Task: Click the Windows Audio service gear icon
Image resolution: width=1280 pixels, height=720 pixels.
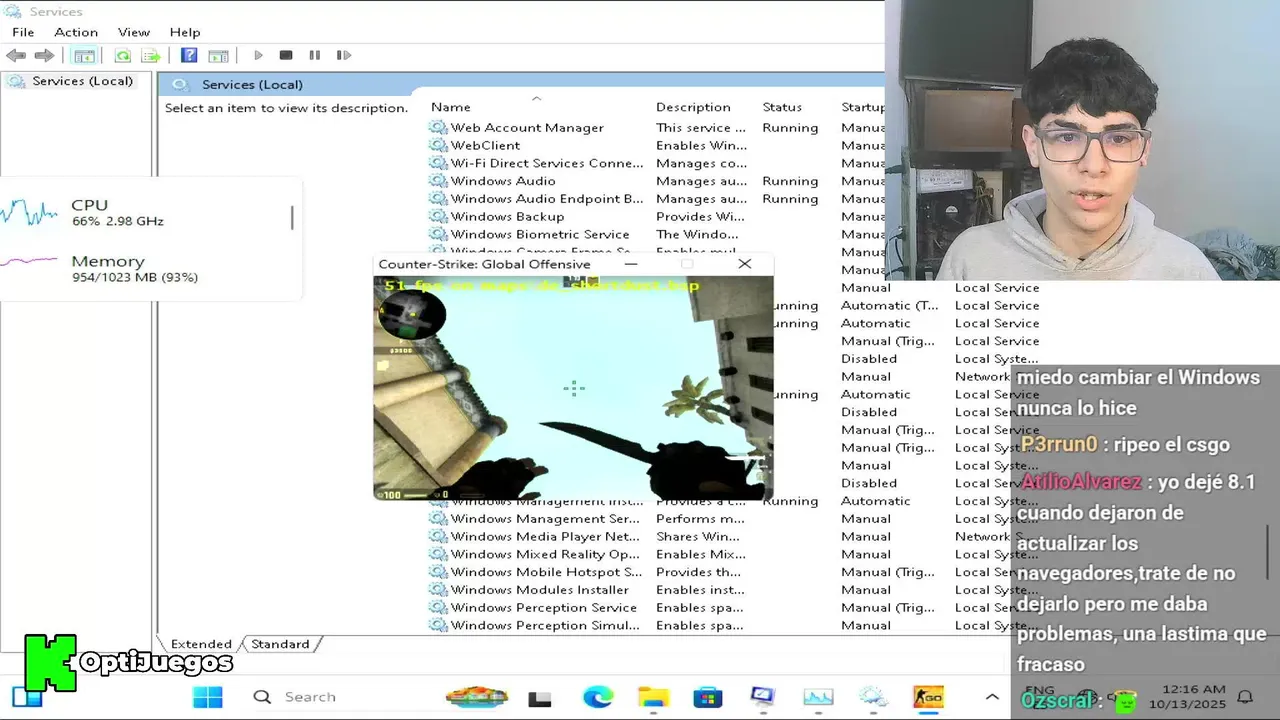Action: coord(437,182)
